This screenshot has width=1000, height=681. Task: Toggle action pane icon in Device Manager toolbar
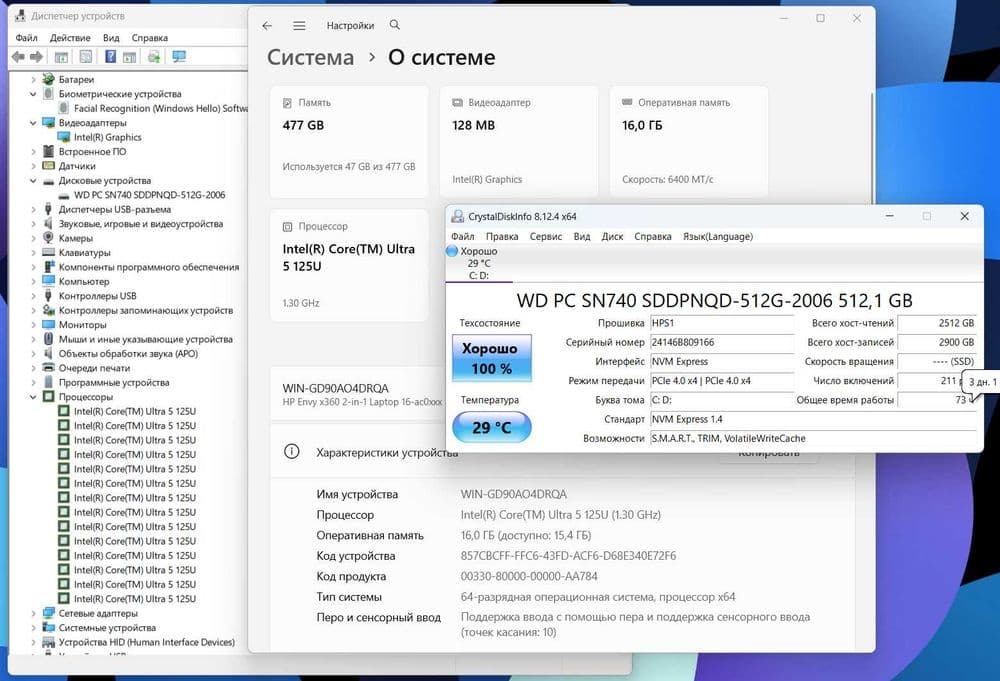click(x=129, y=57)
